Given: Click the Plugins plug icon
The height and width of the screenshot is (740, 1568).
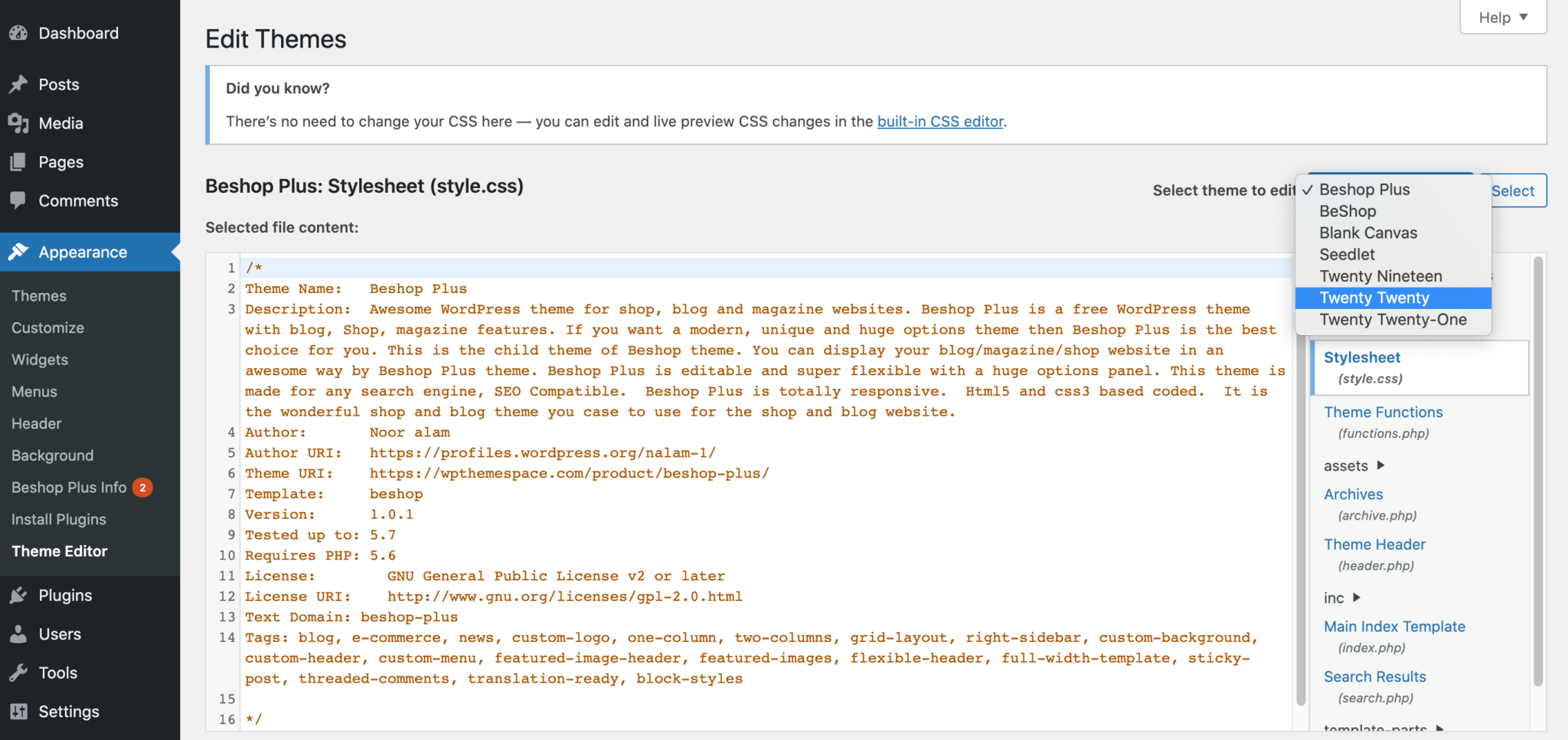Looking at the screenshot, I should pos(18,595).
